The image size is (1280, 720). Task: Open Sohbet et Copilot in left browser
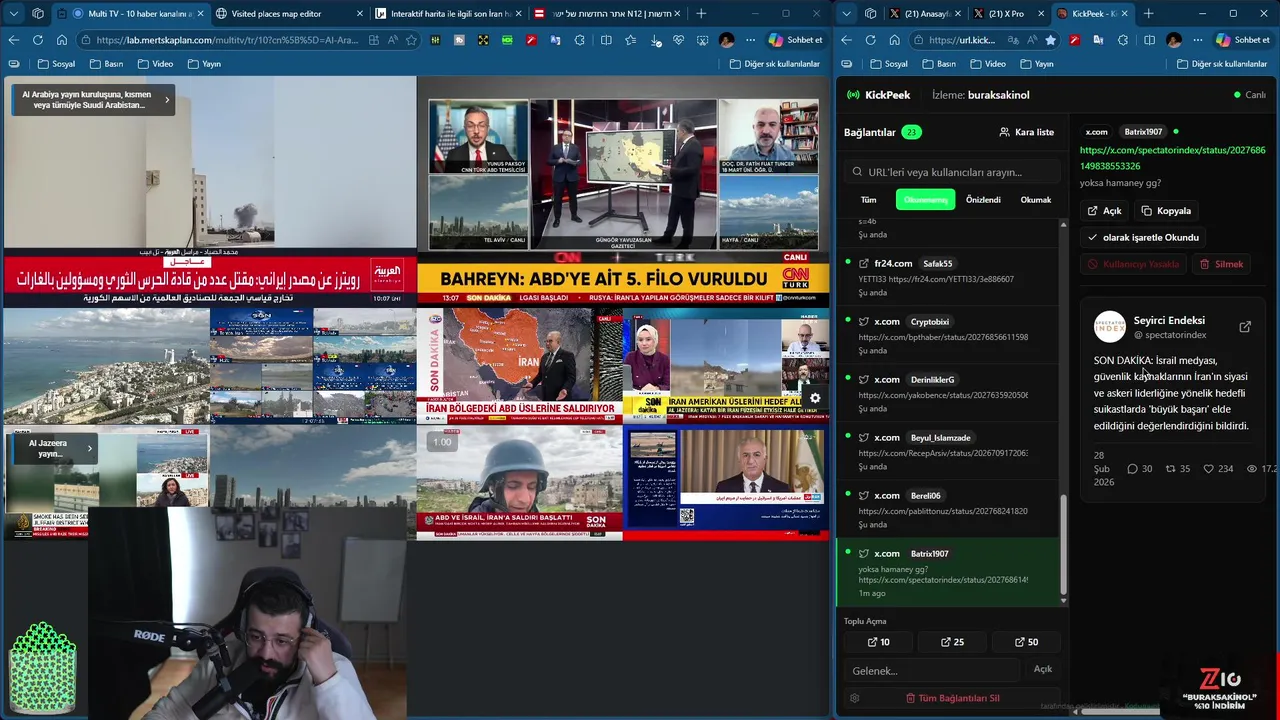click(796, 40)
